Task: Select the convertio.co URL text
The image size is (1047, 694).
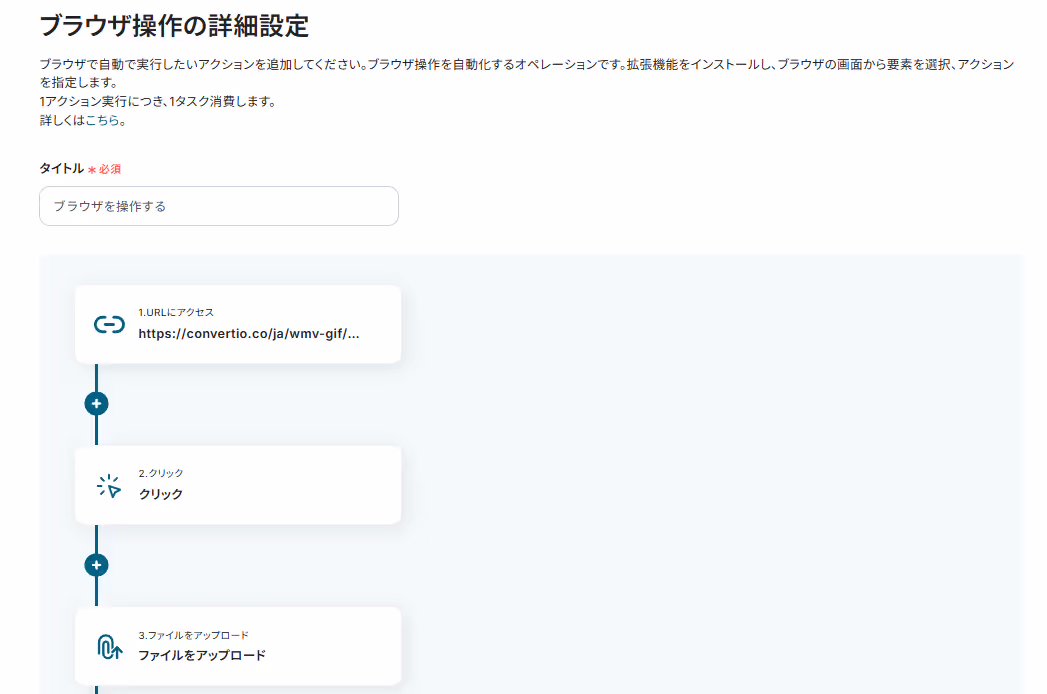Action: (x=248, y=333)
